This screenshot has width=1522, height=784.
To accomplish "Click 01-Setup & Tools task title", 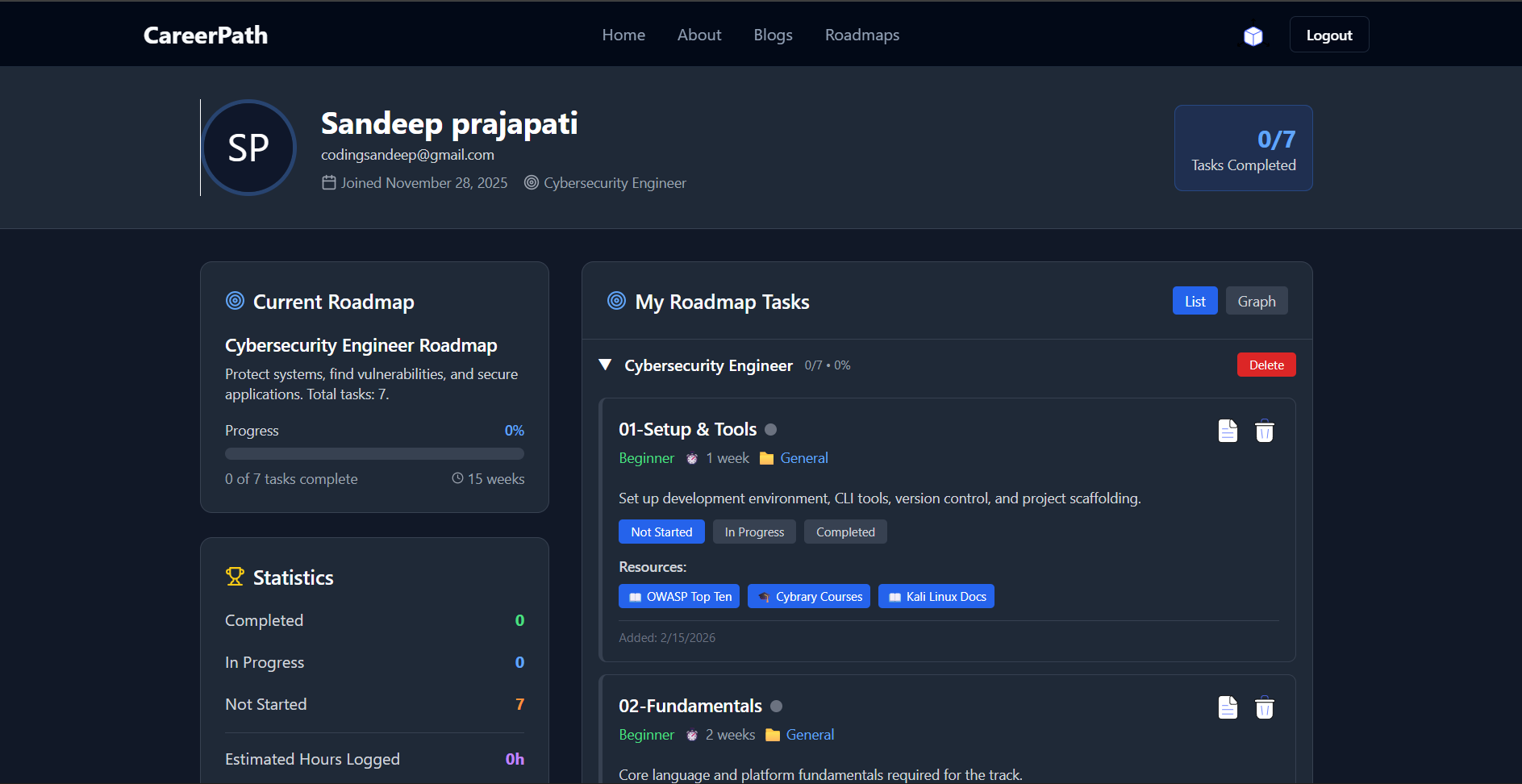I will pos(687,429).
